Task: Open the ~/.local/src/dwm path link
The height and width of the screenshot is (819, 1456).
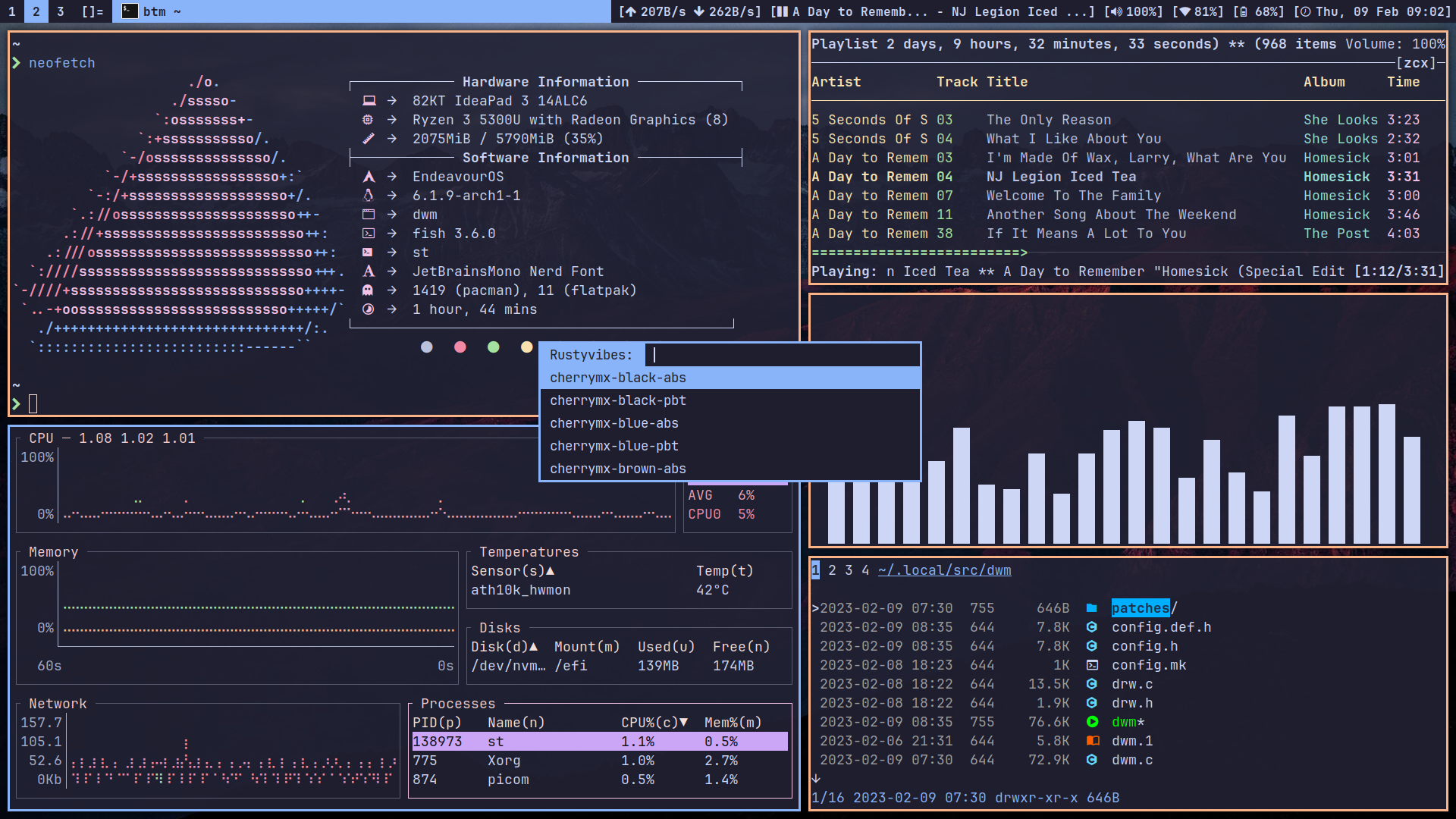Action: (x=944, y=570)
